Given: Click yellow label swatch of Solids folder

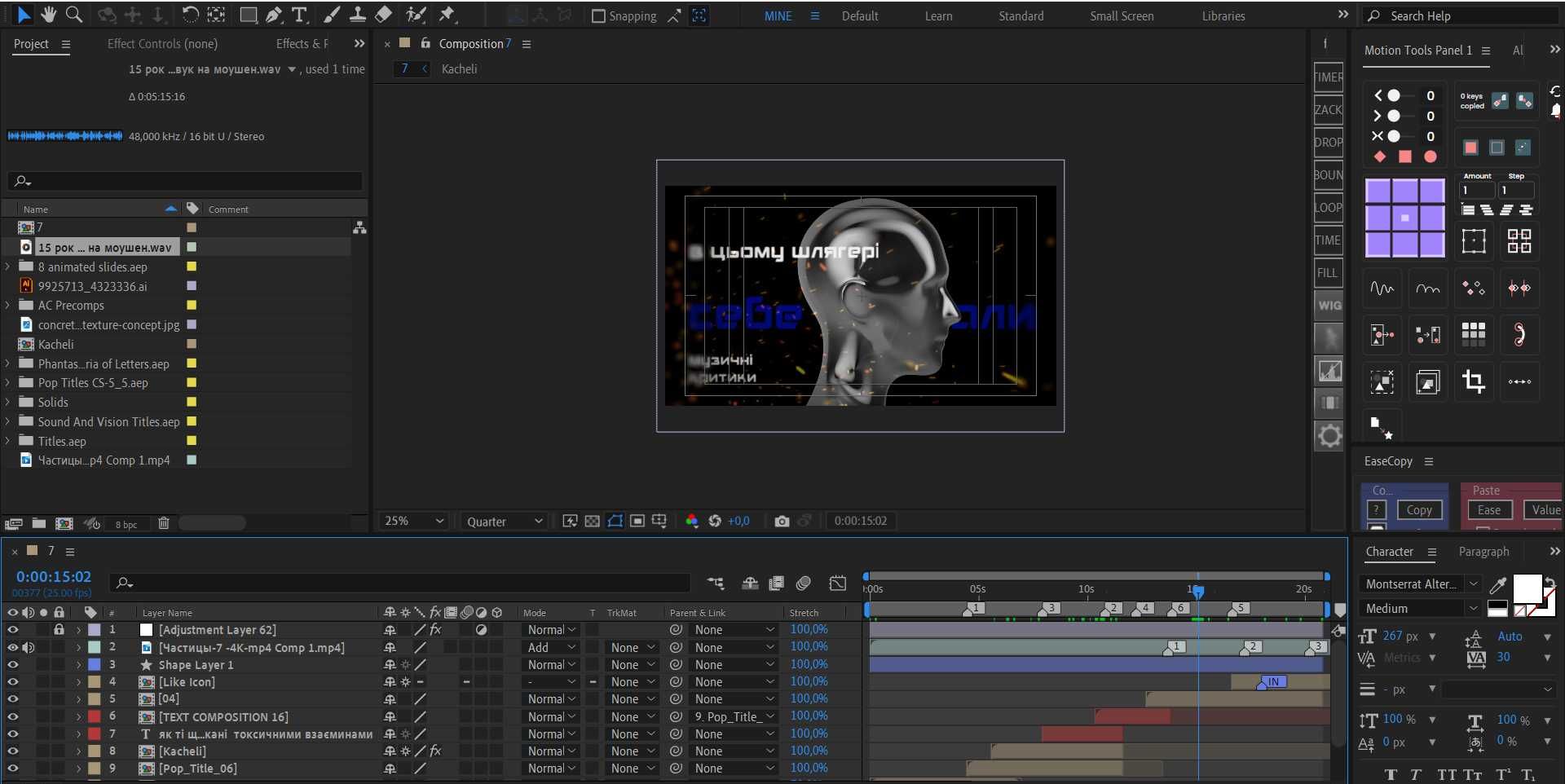Looking at the screenshot, I should [192, 402].
